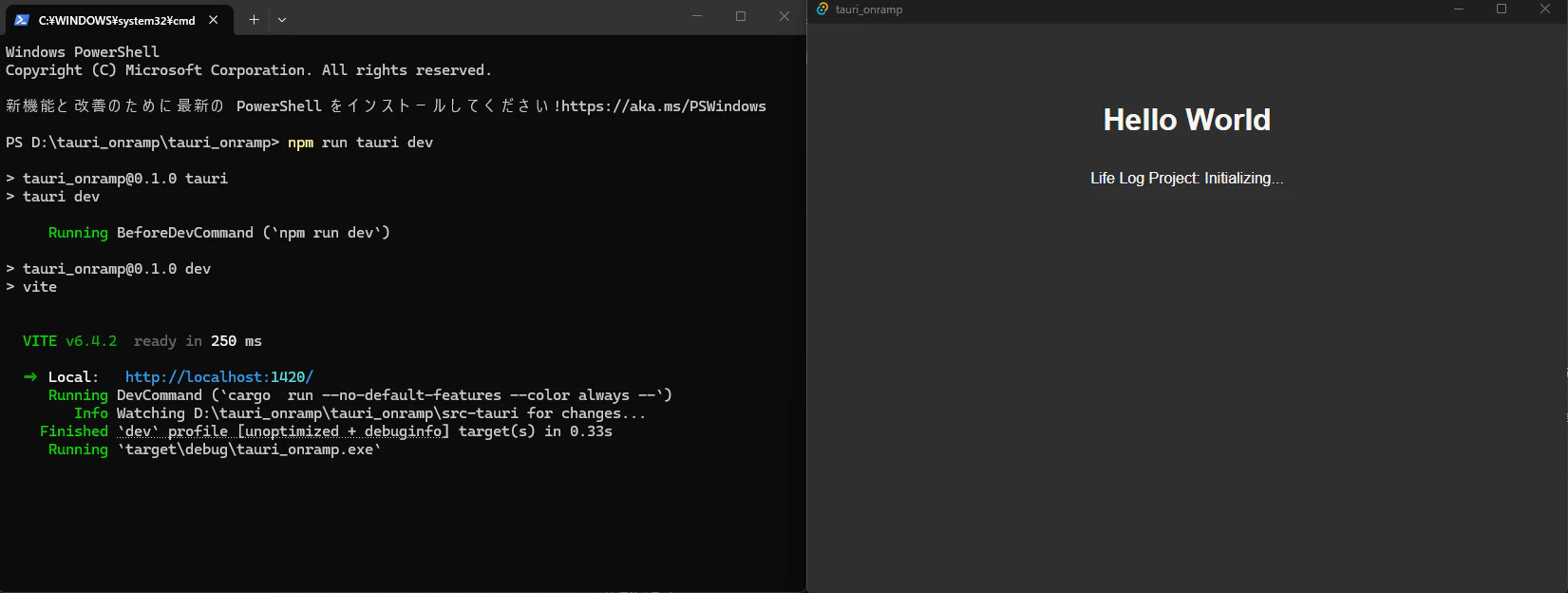Maximize the tauri_onramp window

[1502, 9]
